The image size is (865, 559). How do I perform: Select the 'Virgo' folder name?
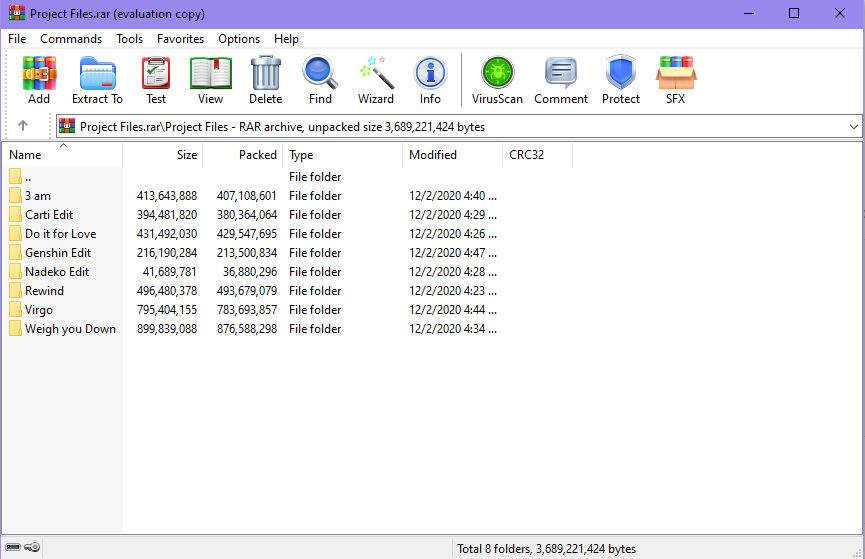coord(39,310)
